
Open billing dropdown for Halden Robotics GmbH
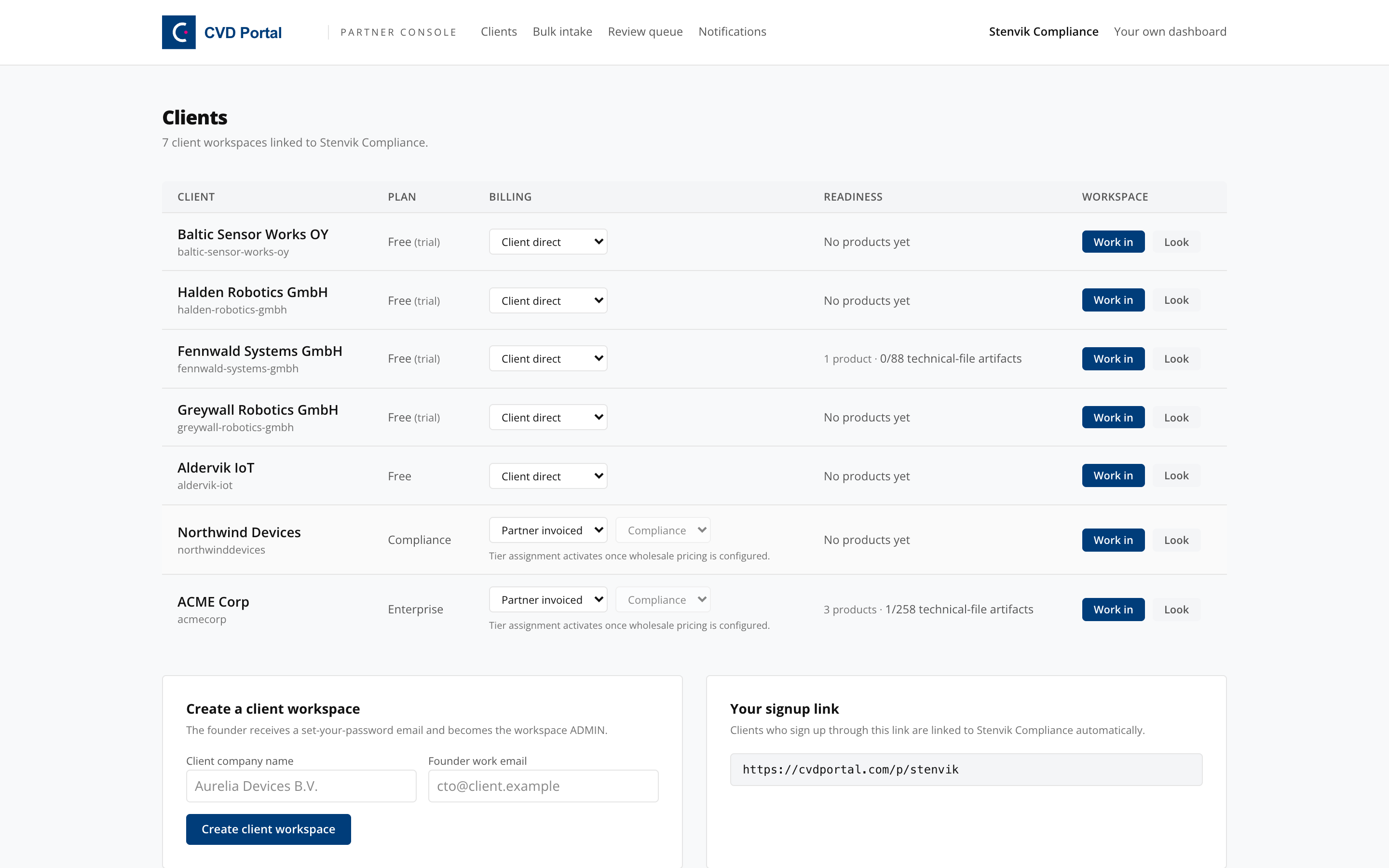(x=548, y=300)
